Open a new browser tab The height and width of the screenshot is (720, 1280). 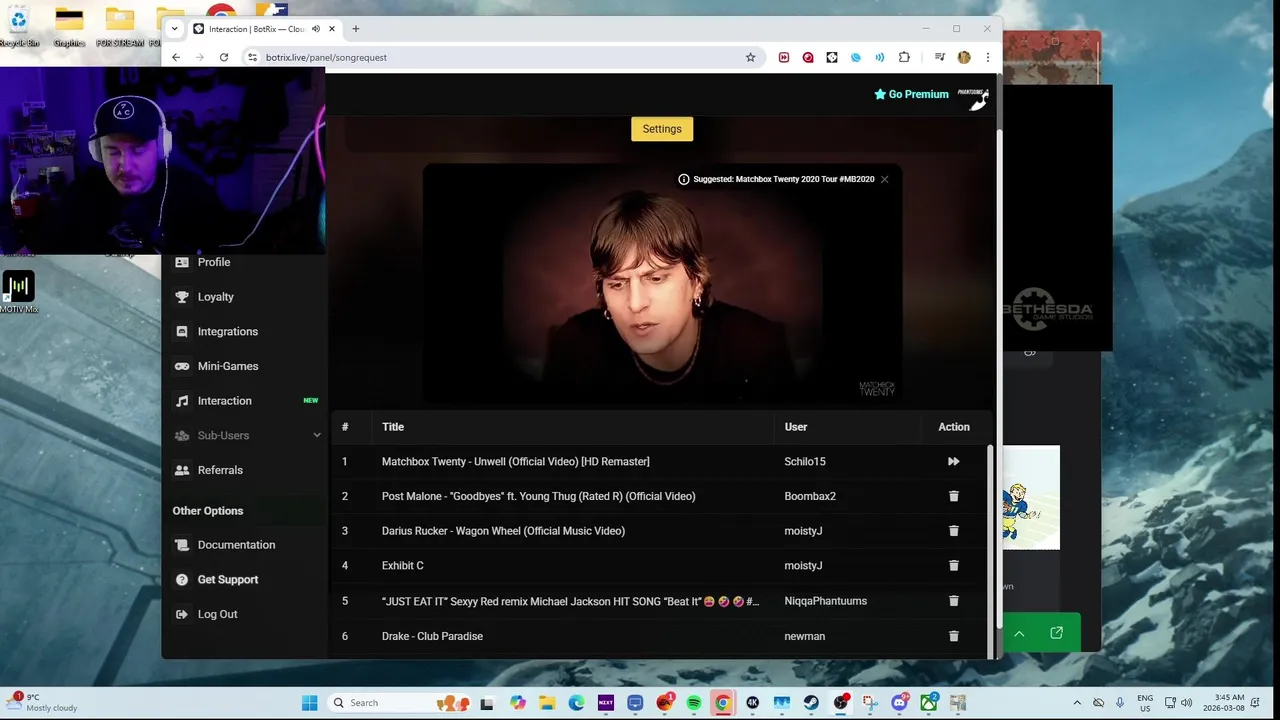click(x=356, y=29)
